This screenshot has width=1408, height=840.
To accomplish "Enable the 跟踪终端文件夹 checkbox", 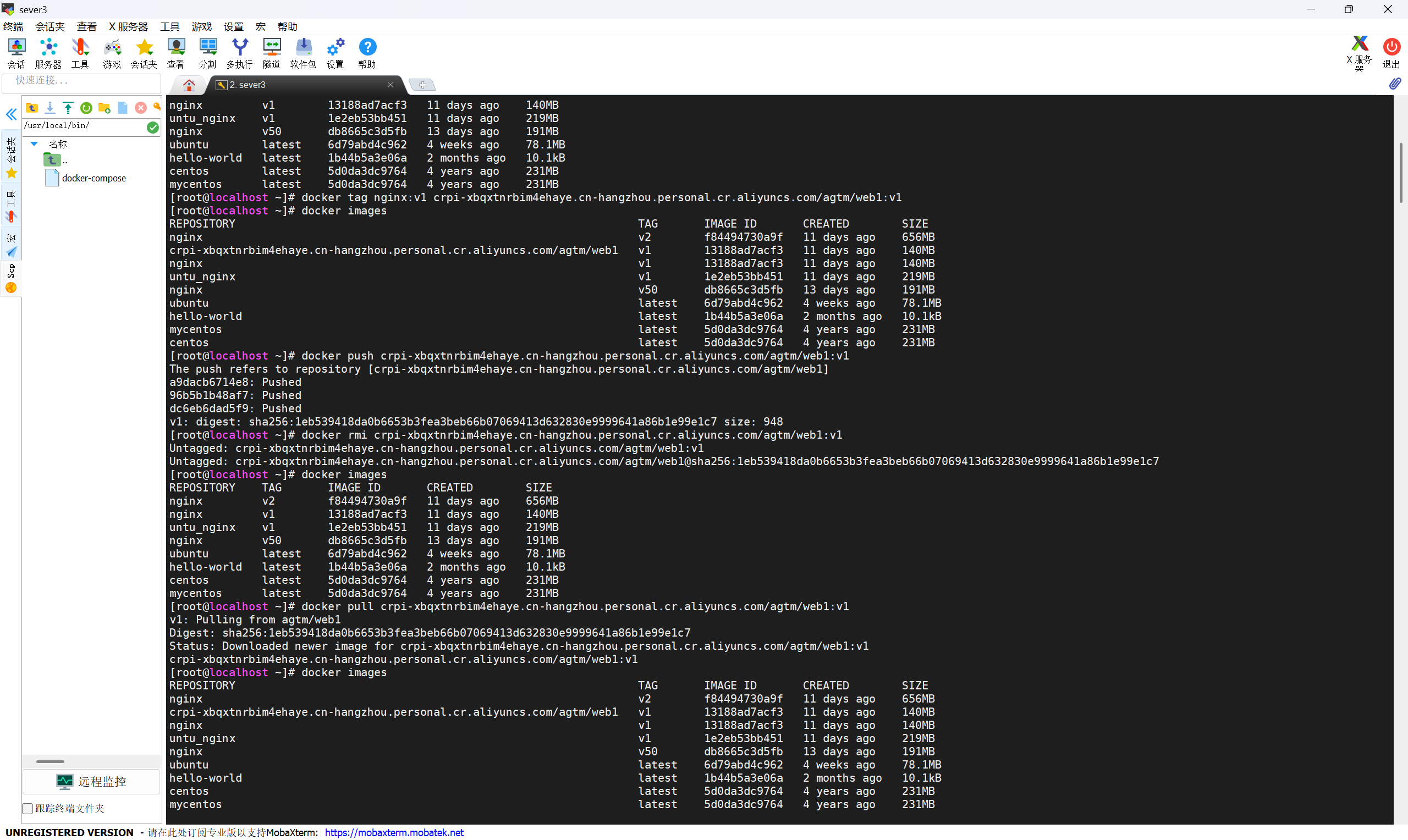I will point(26,808).
